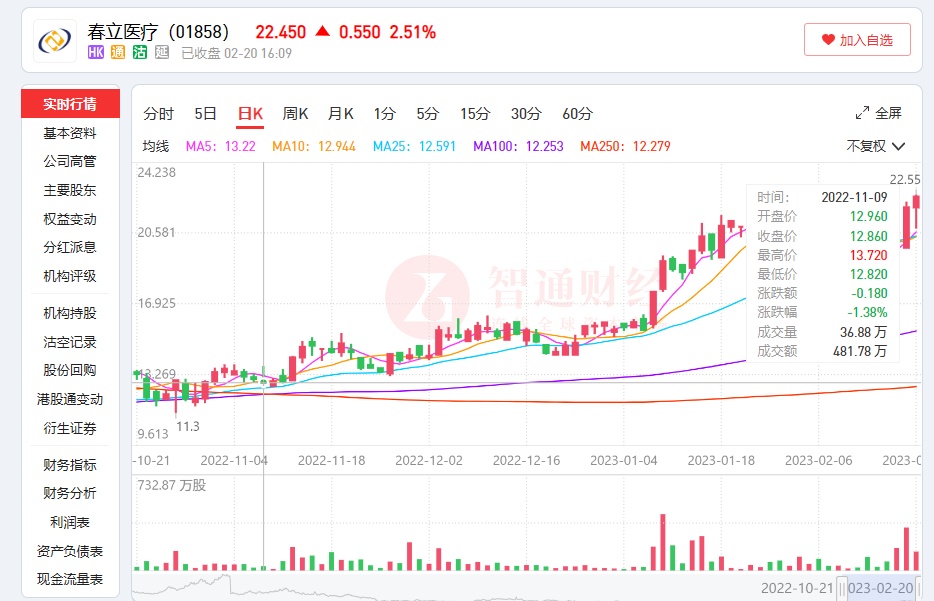Click the 均线 moving average label
934x601 pixels.
[x=156, y=147]
